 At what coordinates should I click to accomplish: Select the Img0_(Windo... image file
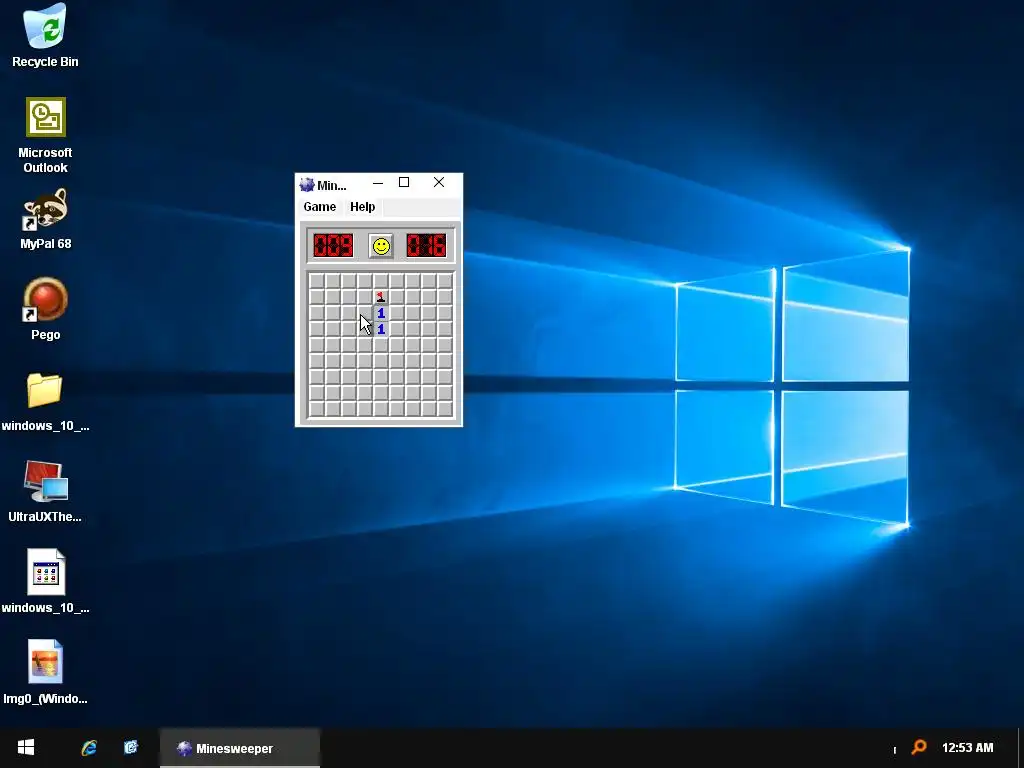tap(45, 672)
